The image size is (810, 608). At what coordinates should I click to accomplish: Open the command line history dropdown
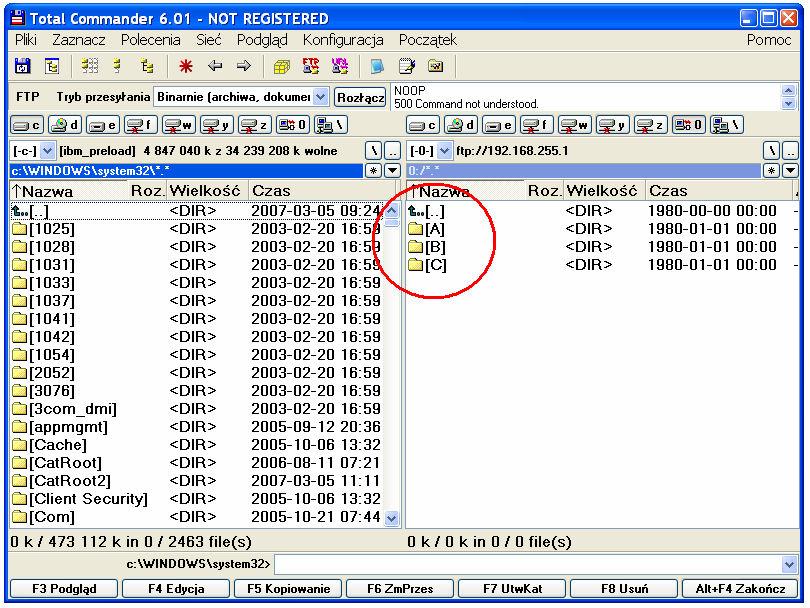point(789,564)
